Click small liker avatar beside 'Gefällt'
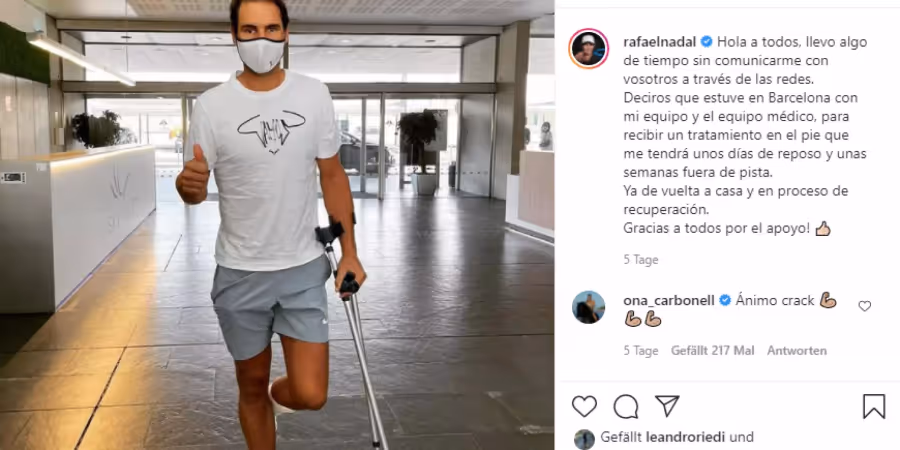Screen dimensions: 900x450 584,439
